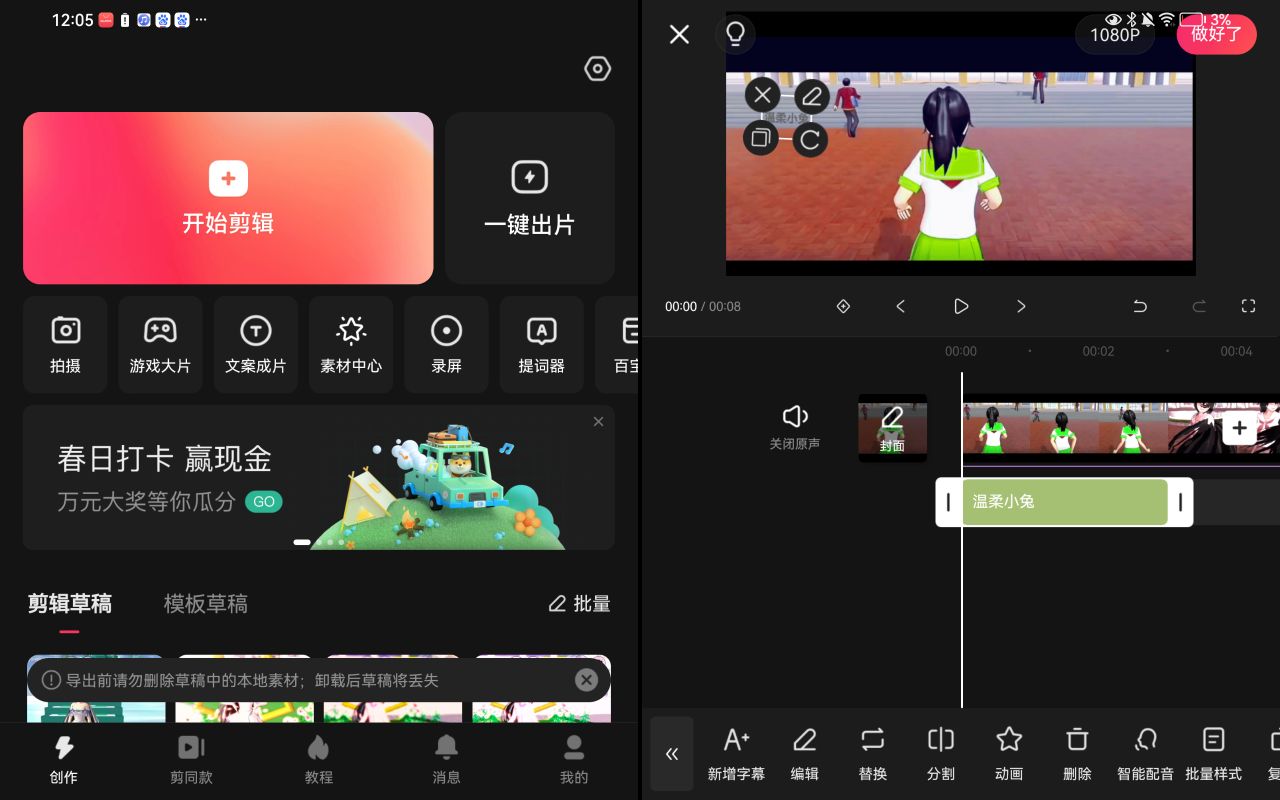Open the 素材中心 material center
The image size is (1280, 800).
351,345
